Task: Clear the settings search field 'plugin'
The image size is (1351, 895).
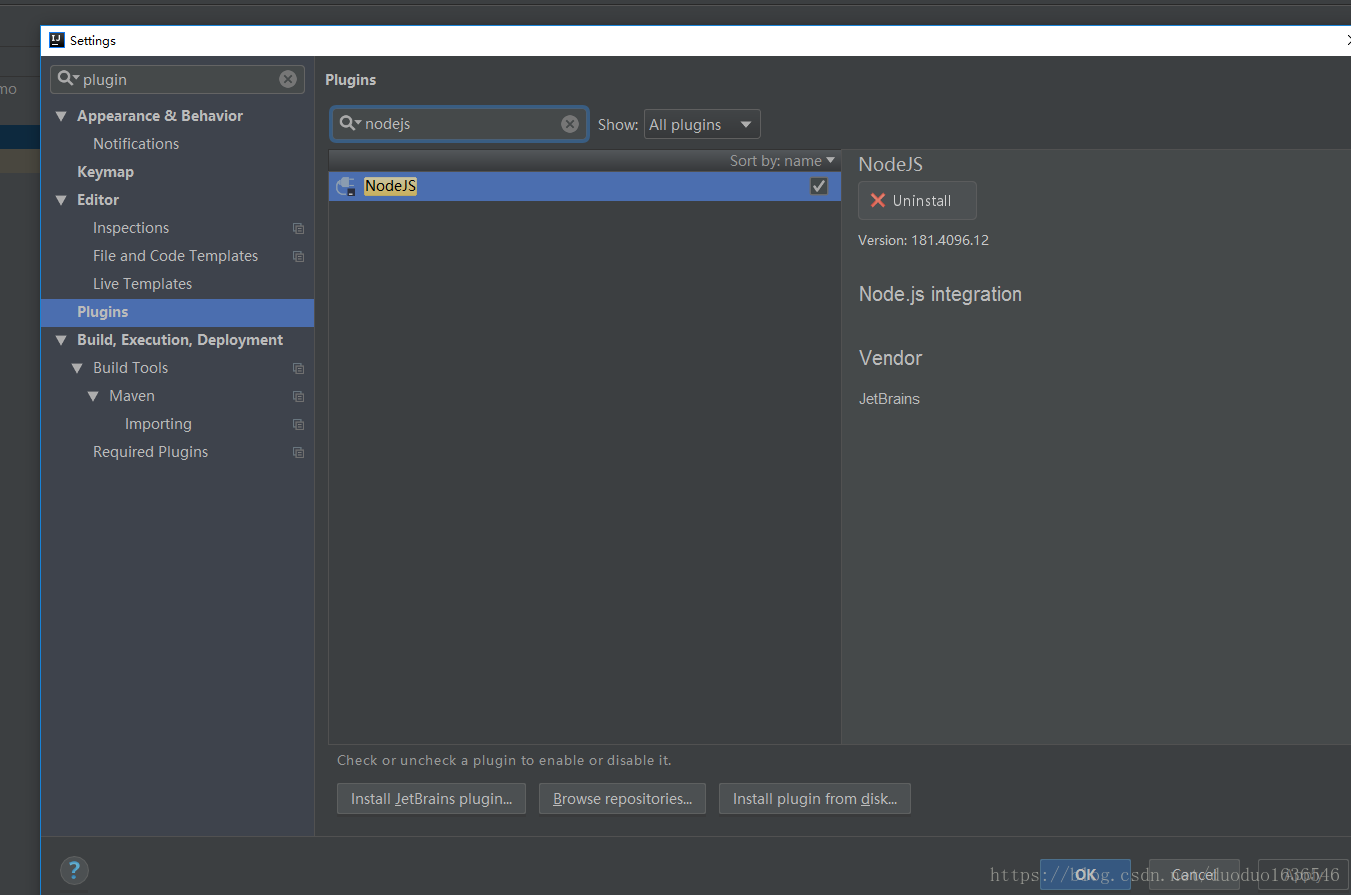Action: [288, 79]
